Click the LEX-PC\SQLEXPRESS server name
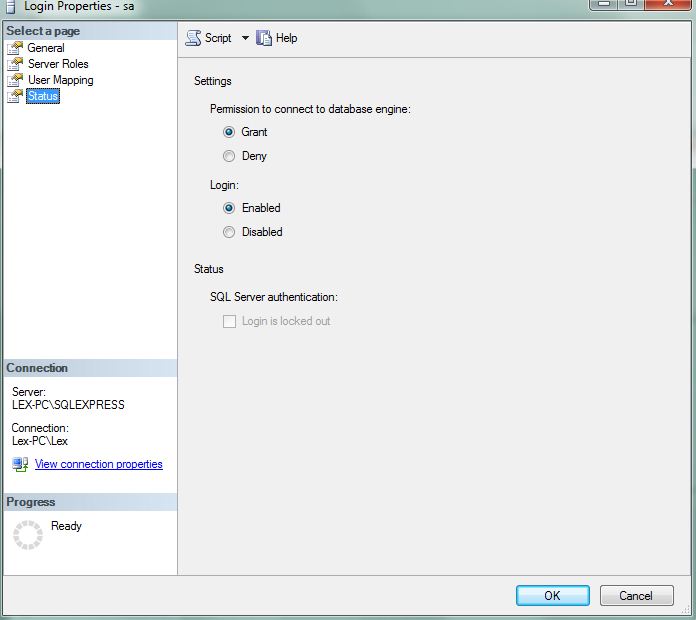This screenshot has height=620, width=696. 68,405
